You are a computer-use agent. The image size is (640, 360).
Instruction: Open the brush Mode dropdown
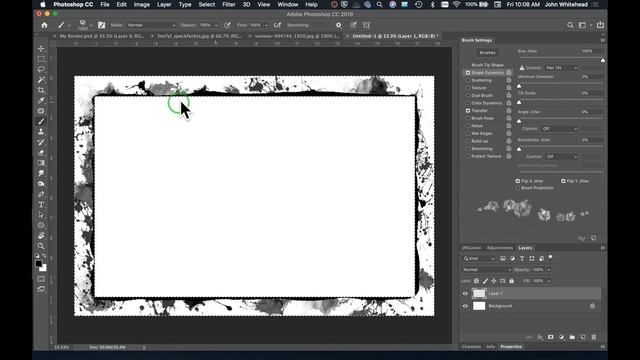[151, 25]
